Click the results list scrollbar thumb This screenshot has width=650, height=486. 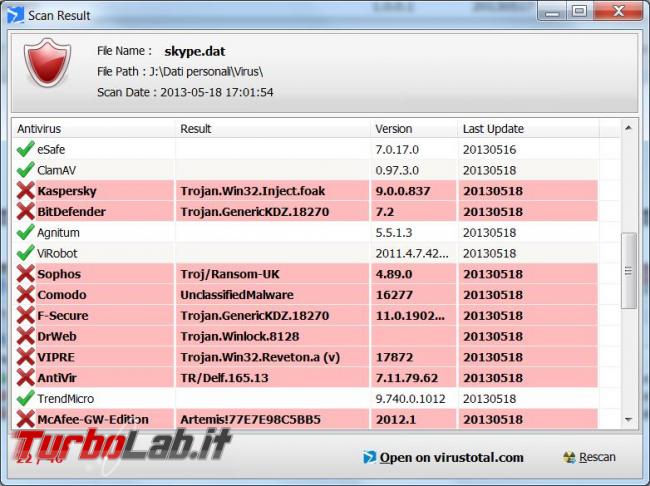click(x=628, y=271)
